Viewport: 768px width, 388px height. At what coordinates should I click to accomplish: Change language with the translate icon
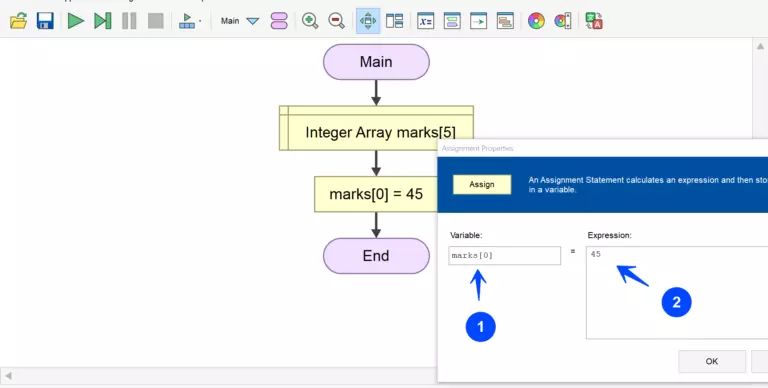[x=594, y=21]
